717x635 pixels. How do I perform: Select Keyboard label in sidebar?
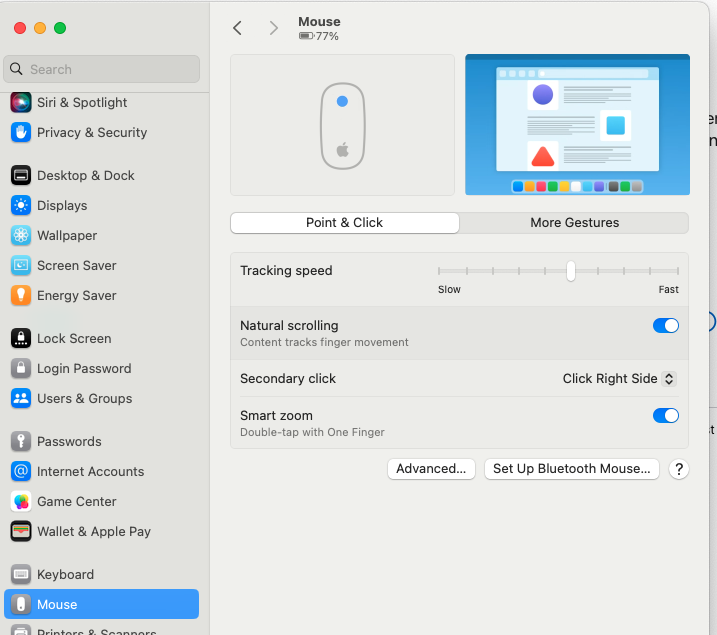click(x=65, y=574)
